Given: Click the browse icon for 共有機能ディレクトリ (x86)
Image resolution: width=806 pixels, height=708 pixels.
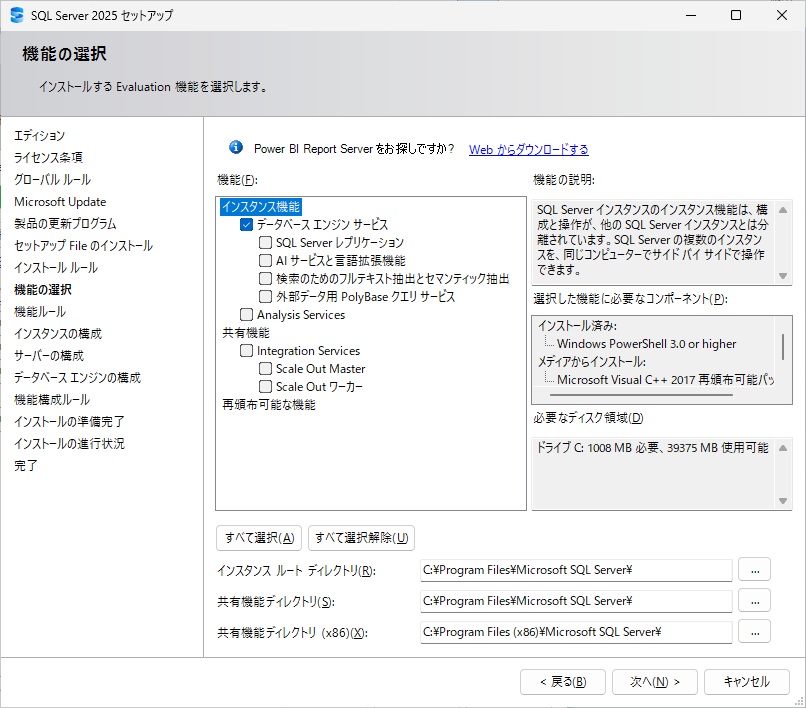Looking at the screenshot, I should pyautogui.click(x=756, y=631).
